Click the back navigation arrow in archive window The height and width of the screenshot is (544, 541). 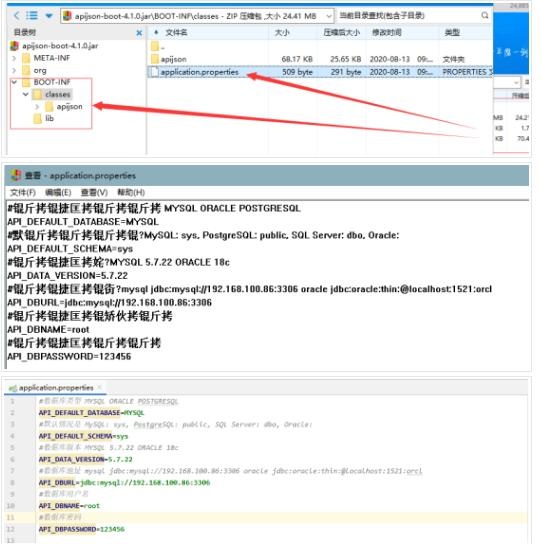17,16
